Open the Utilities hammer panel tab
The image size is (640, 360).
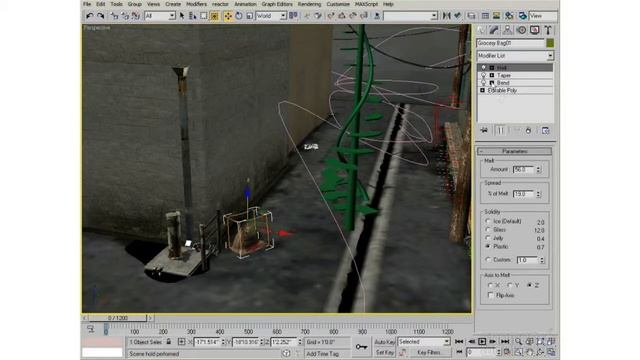coord(548,30)
